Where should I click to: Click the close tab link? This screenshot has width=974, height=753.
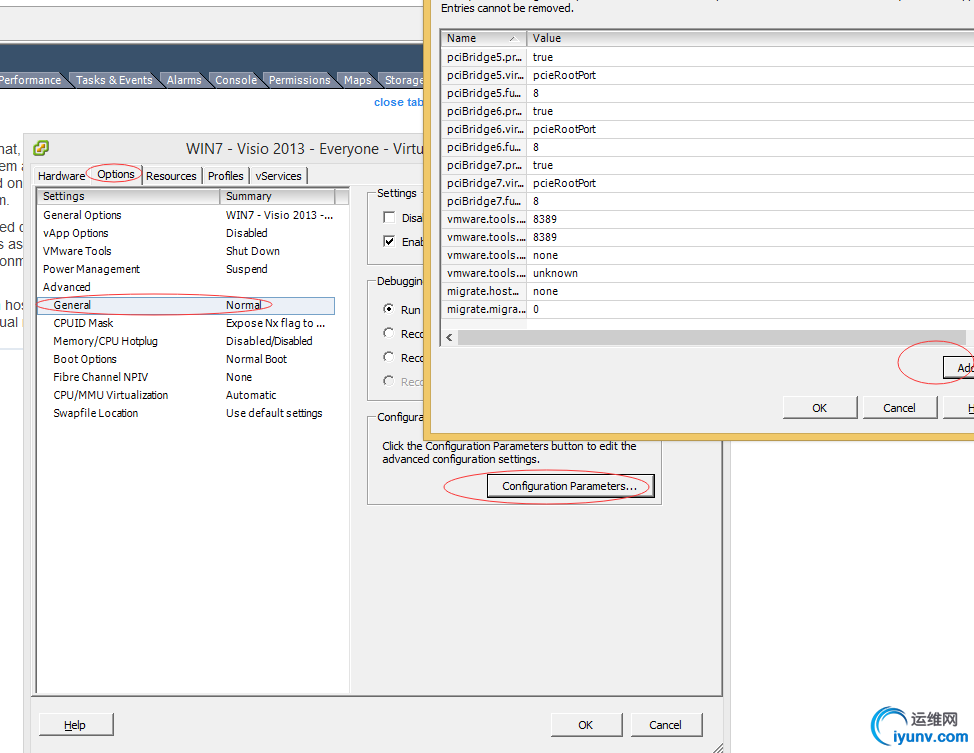(x=398, y=102)
